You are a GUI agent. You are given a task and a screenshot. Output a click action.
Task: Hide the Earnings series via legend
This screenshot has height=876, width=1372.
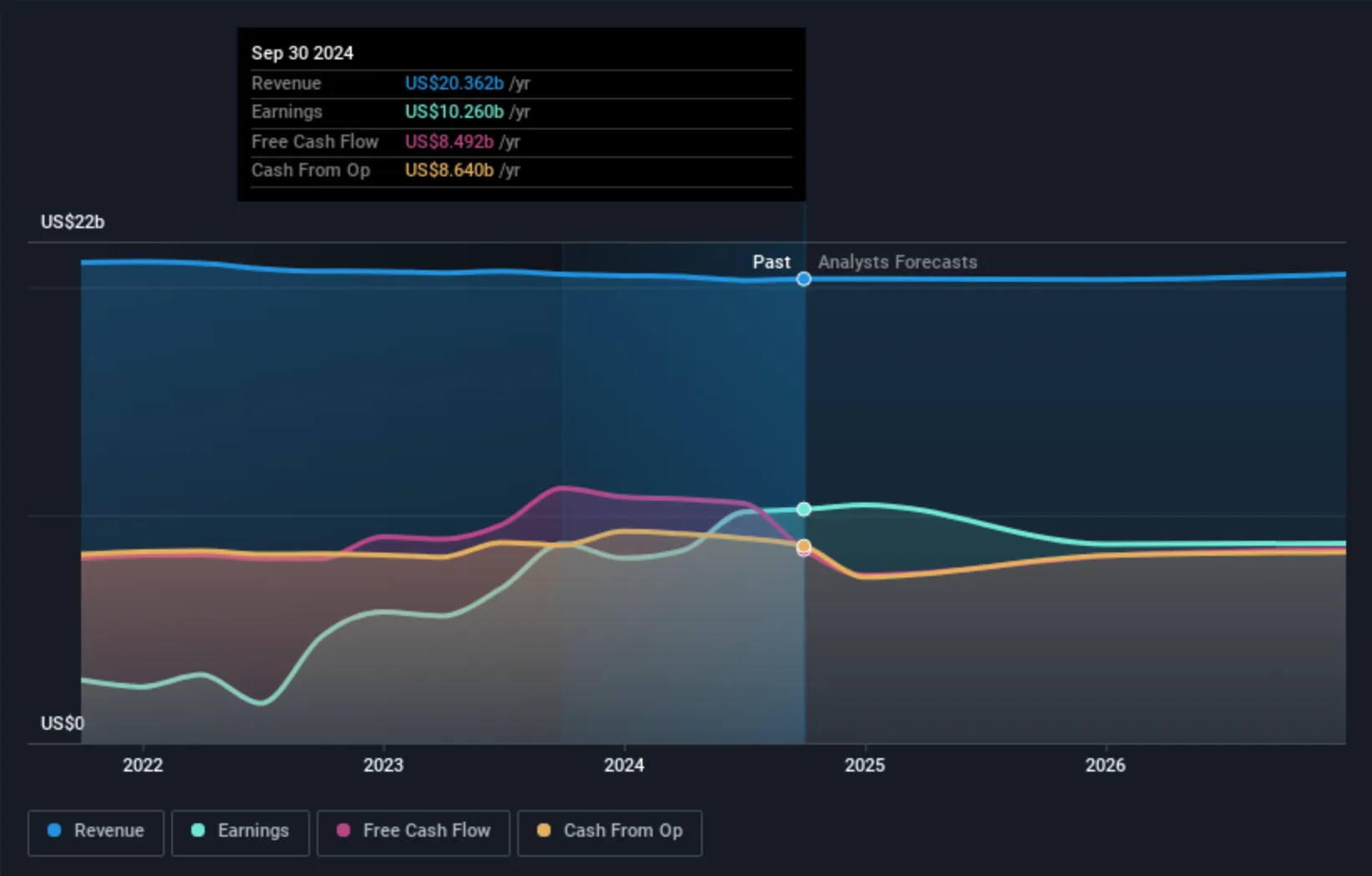pos(241,832)
